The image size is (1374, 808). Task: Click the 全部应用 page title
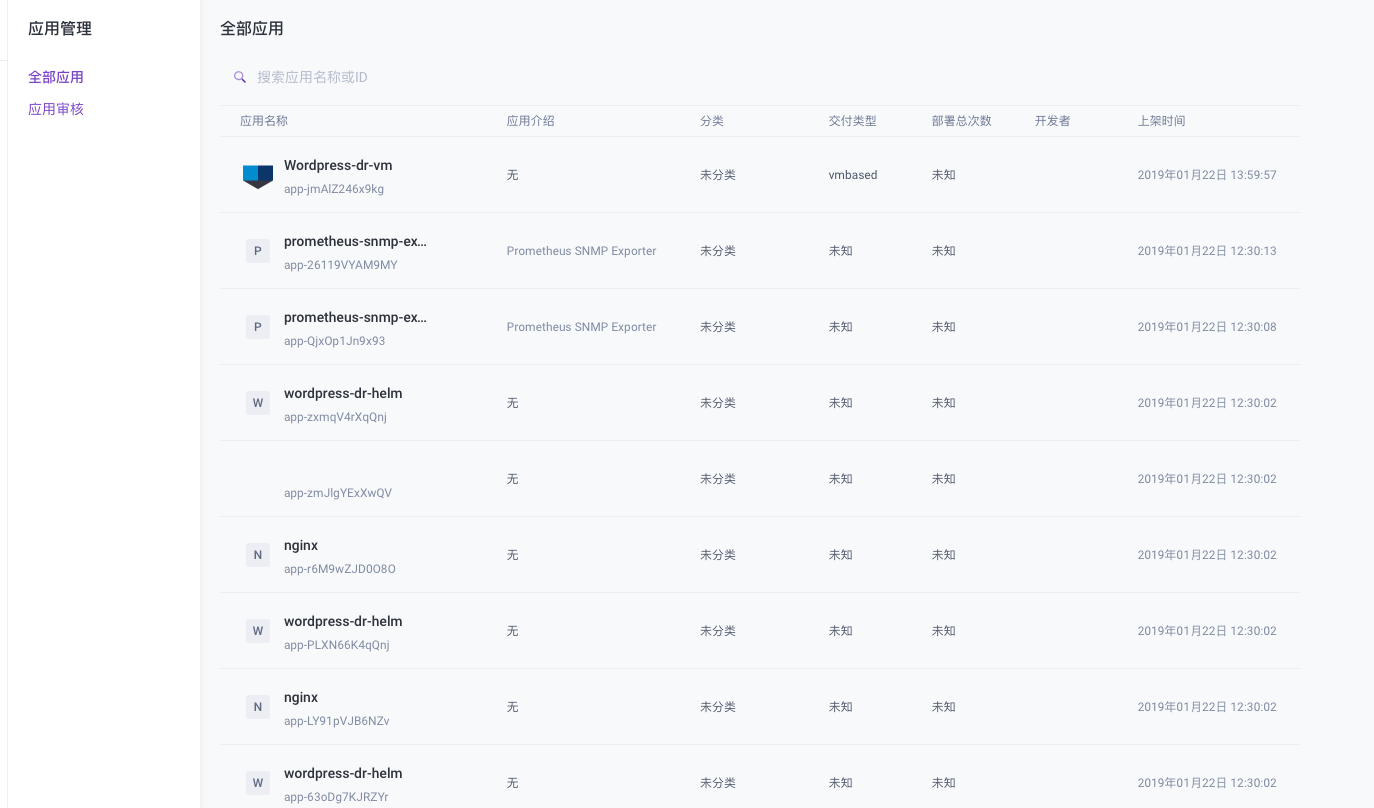252,29
